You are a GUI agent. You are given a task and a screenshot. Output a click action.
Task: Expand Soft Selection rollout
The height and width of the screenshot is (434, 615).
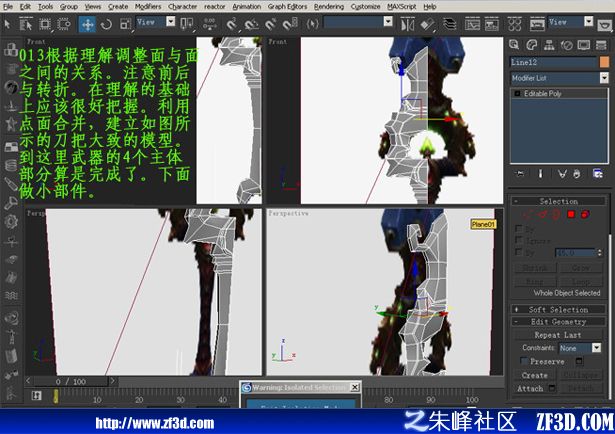559,309
